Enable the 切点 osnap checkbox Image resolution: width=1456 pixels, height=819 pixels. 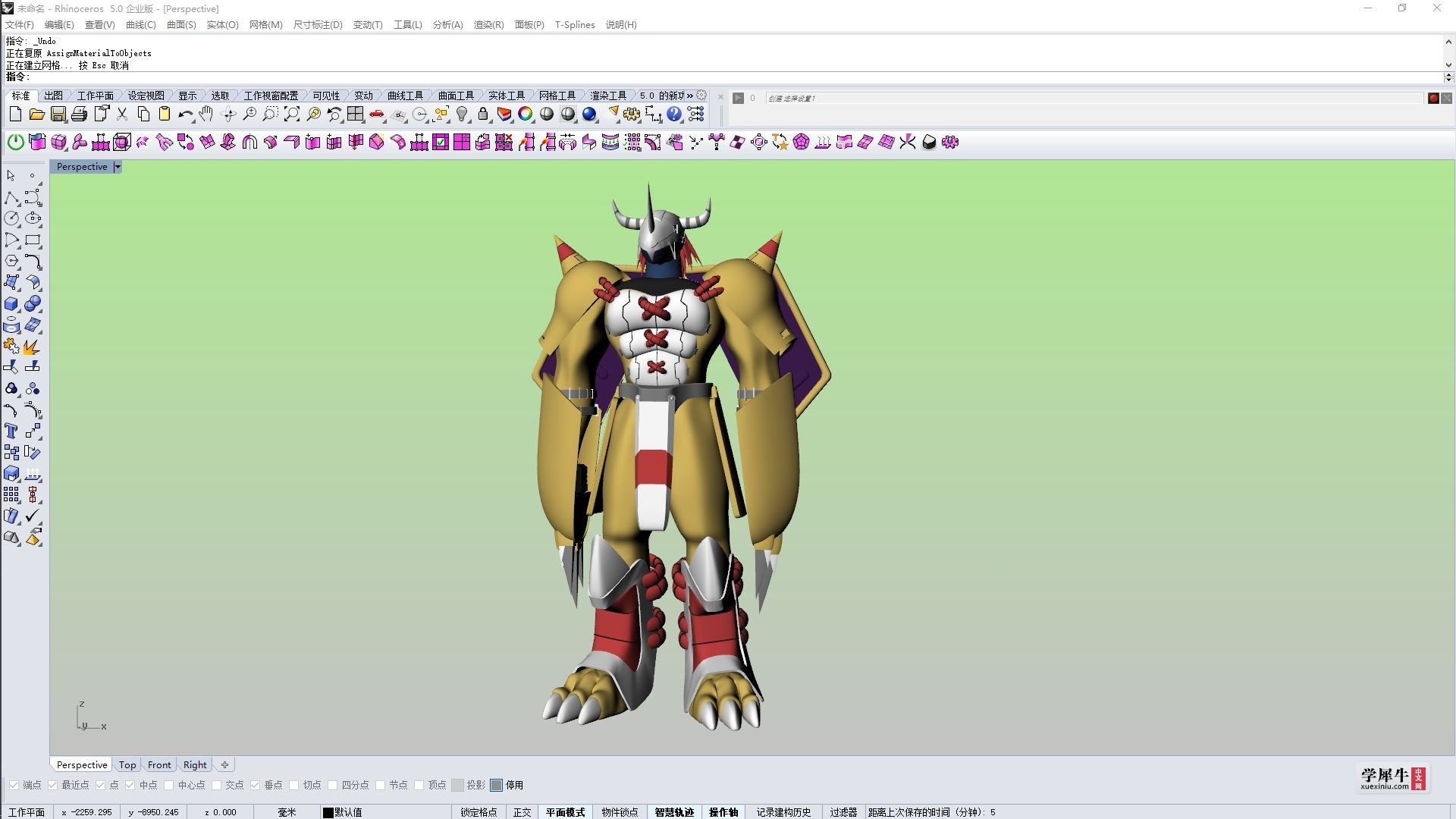[293, 785]
